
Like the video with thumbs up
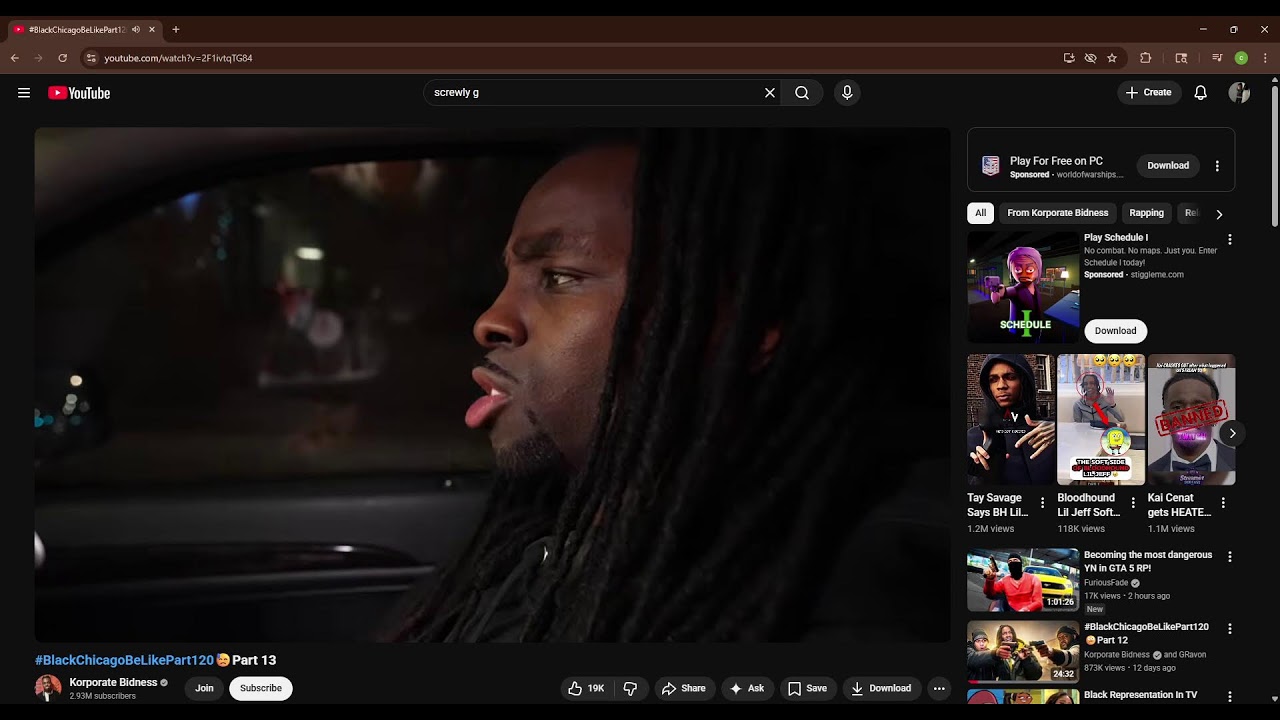tap(587, 688)
